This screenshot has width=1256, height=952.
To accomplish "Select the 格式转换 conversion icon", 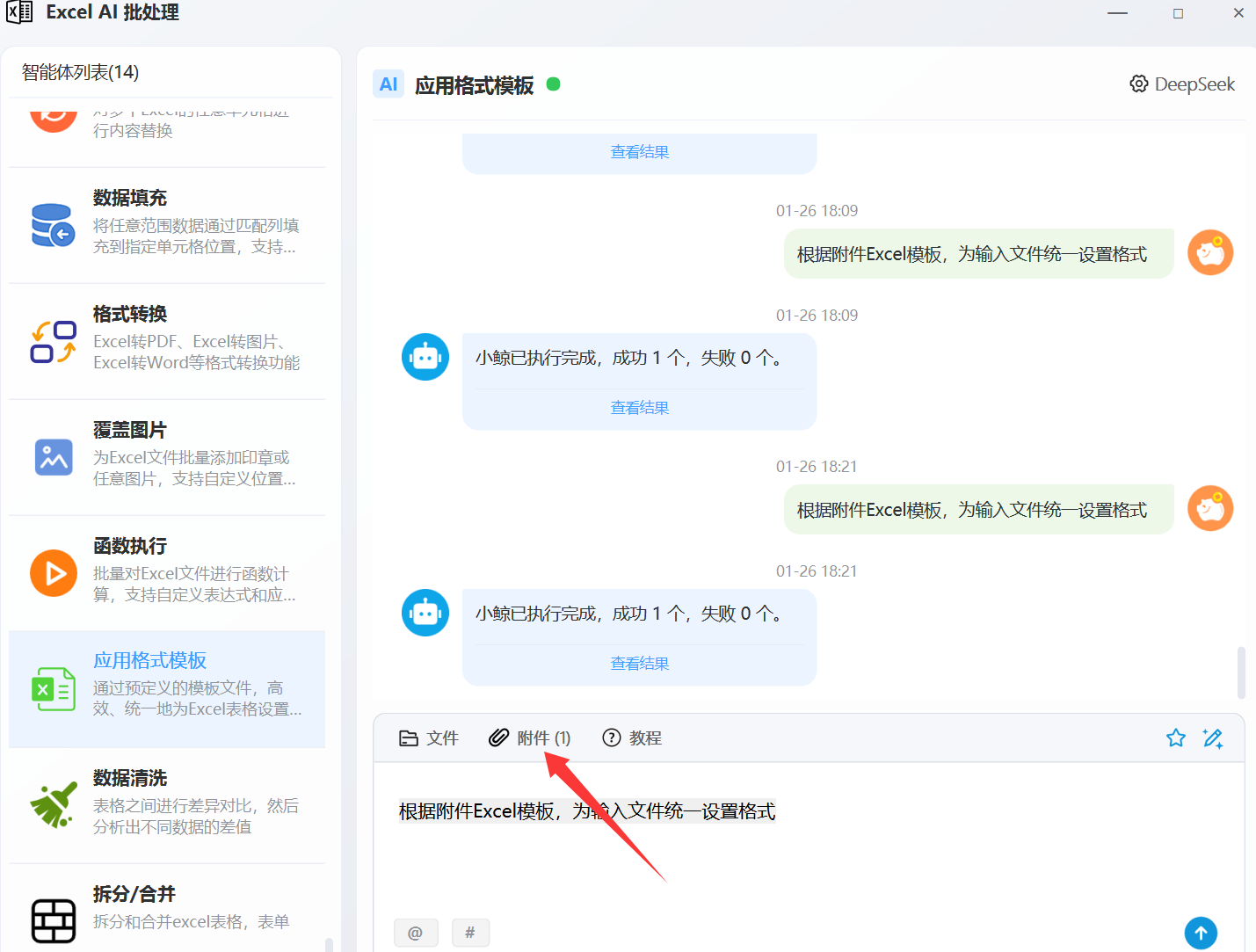I will click(53, 341).
